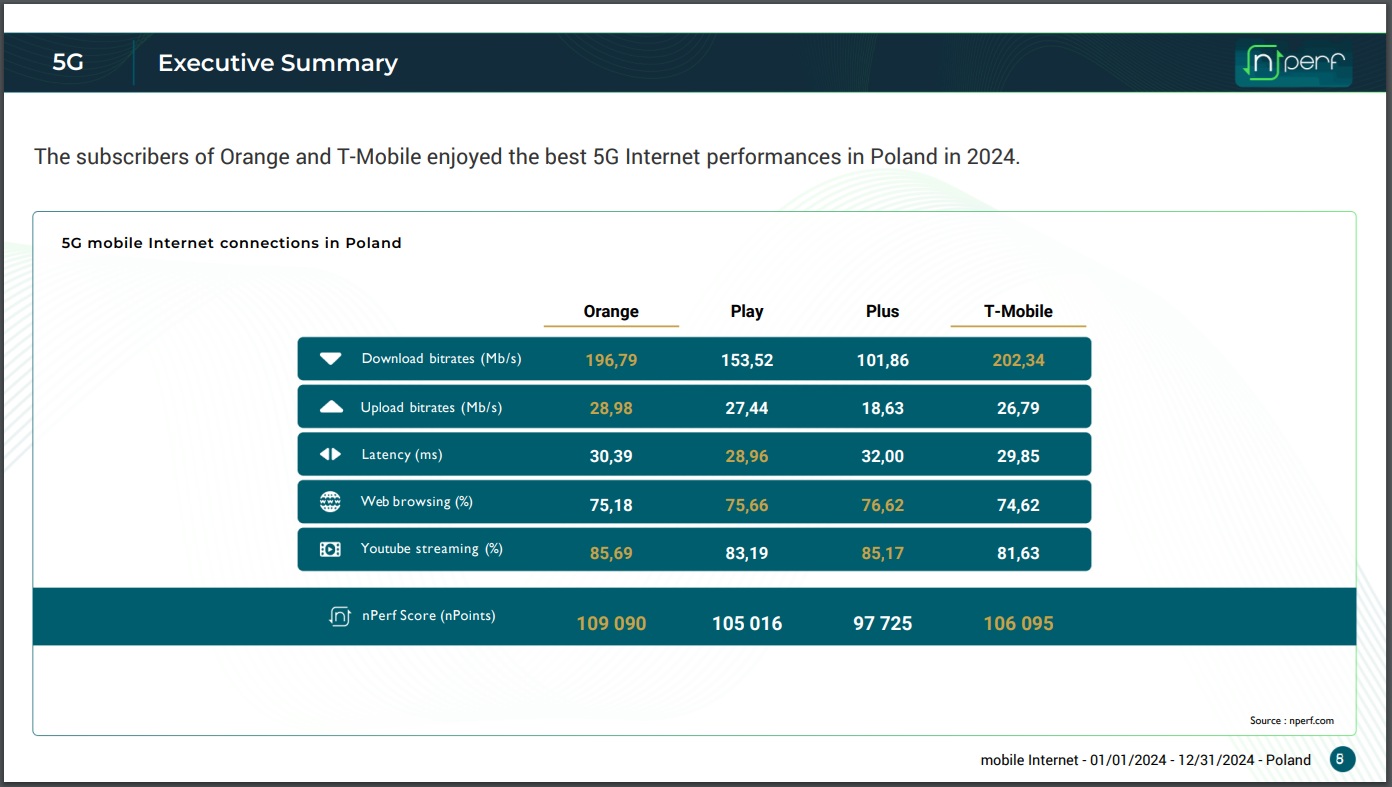Click the Web browsing (%) label
1392x787 pixels.
click(416, 501)
